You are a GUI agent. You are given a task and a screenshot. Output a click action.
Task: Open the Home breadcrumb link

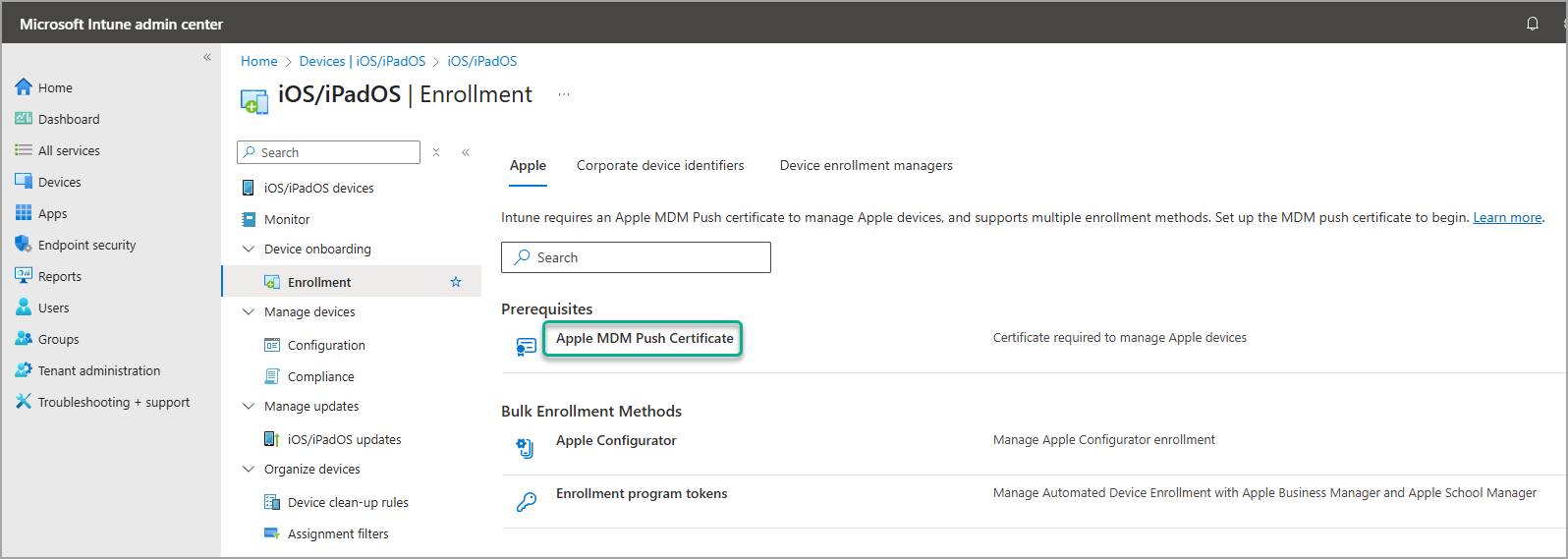point(259,61)
